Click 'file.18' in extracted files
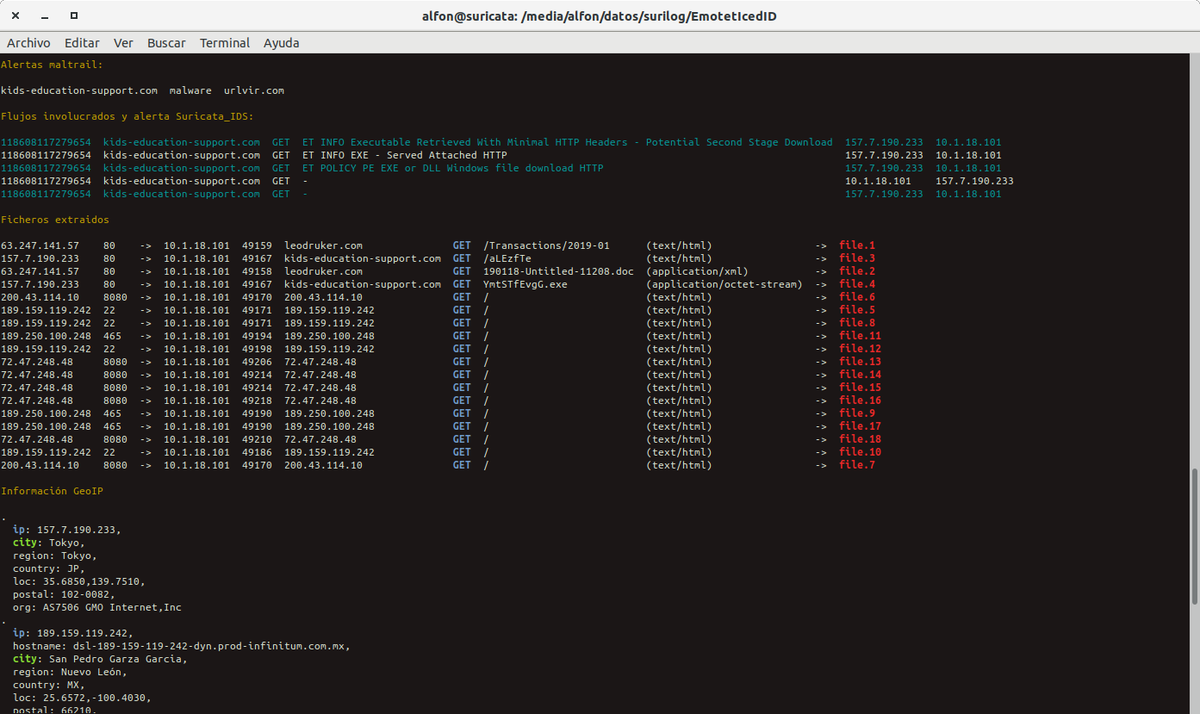Viewport: 1200px width, 714px height. point(860,440)
